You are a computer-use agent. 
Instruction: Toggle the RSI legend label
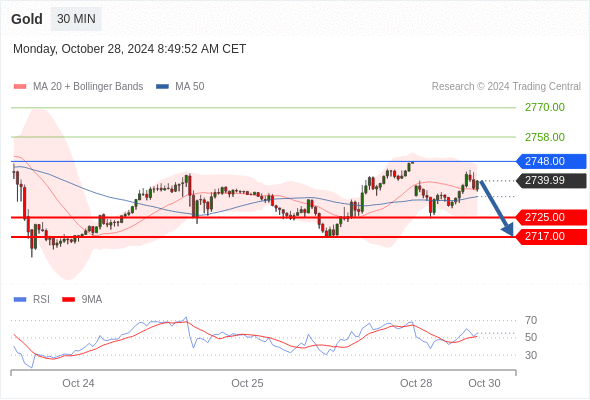tap(41, 300)
